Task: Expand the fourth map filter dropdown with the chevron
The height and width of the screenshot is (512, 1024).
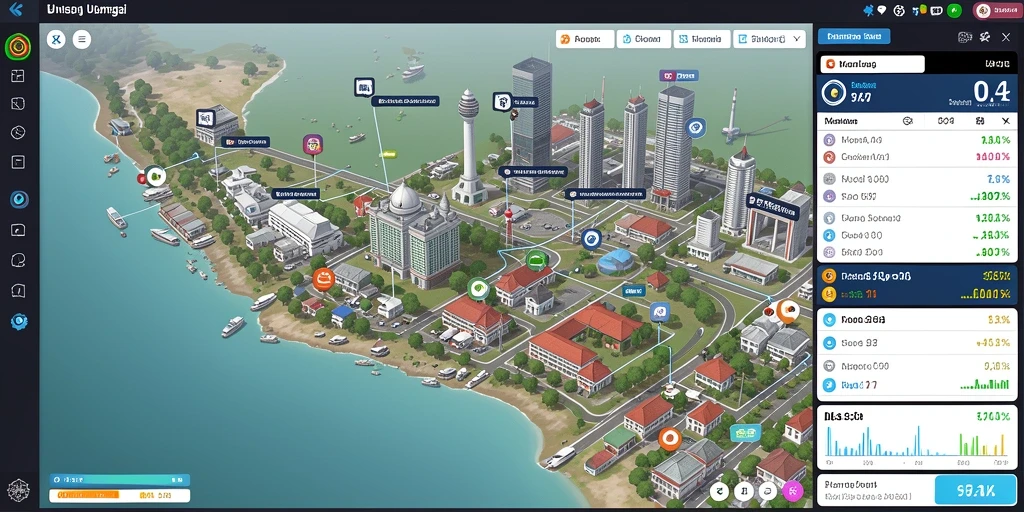Action: click(769, 39)
